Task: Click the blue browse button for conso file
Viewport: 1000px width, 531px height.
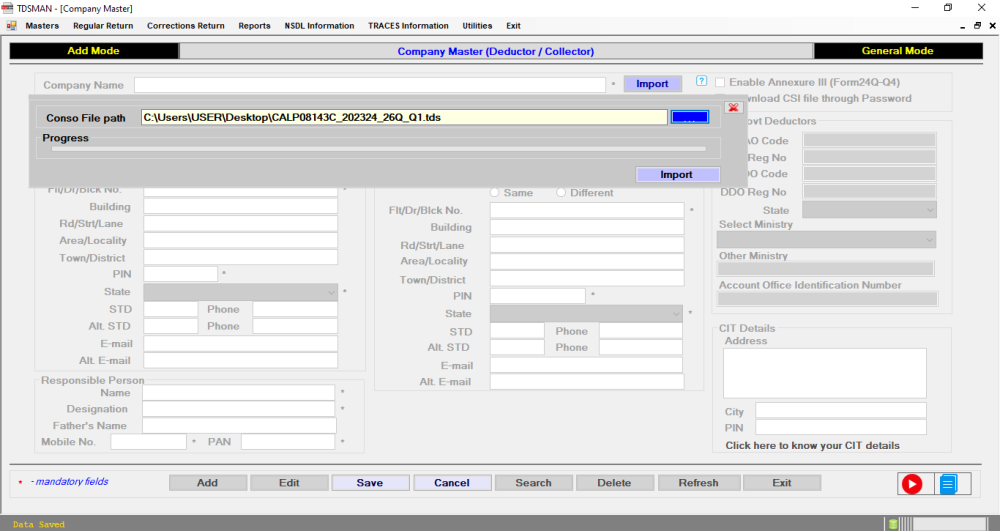Action: [690, 117]
